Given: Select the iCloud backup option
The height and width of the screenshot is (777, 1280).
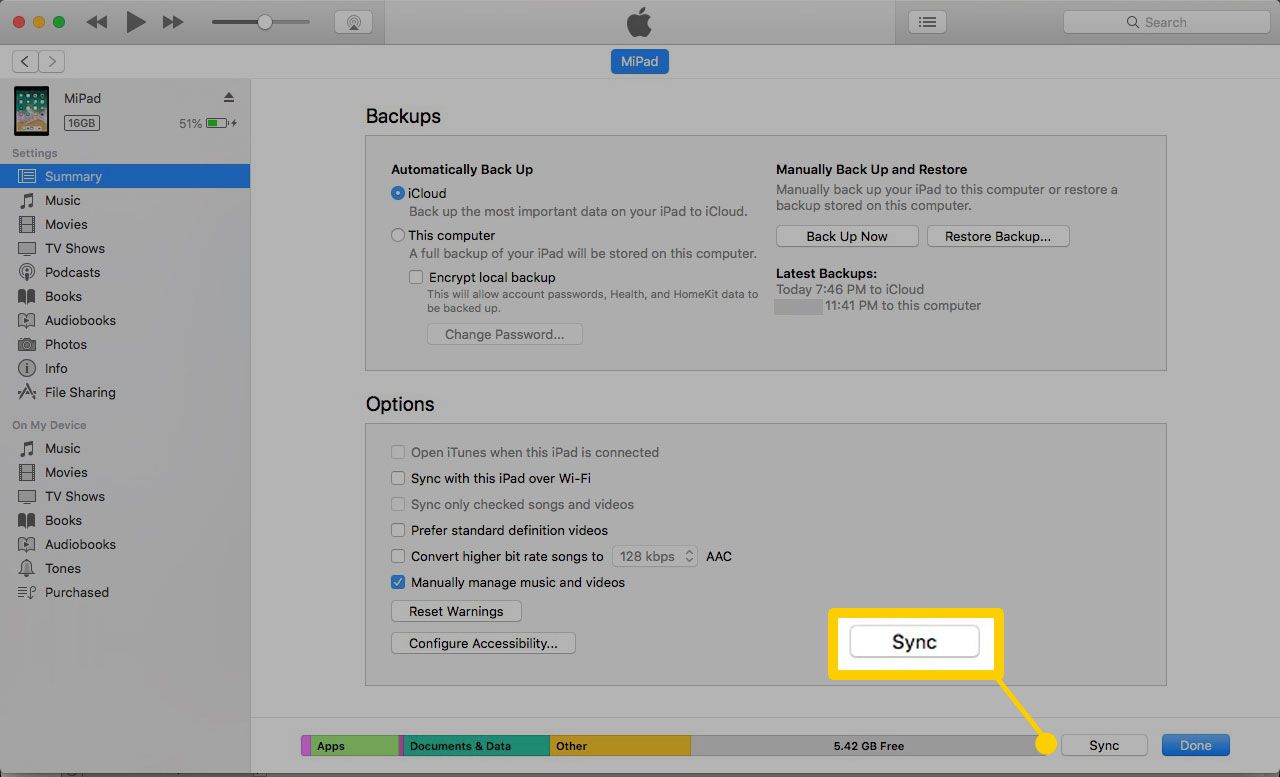Looking at the screenshot, I should coord(398,193).
